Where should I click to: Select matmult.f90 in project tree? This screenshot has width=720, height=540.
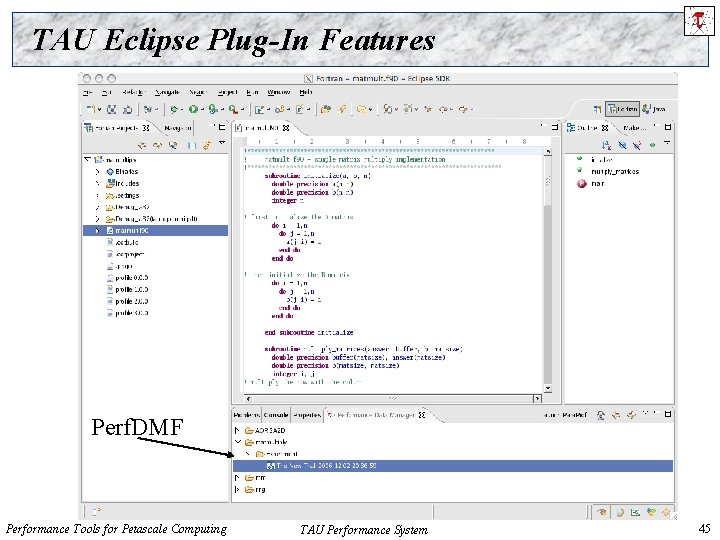pos(155,231)
